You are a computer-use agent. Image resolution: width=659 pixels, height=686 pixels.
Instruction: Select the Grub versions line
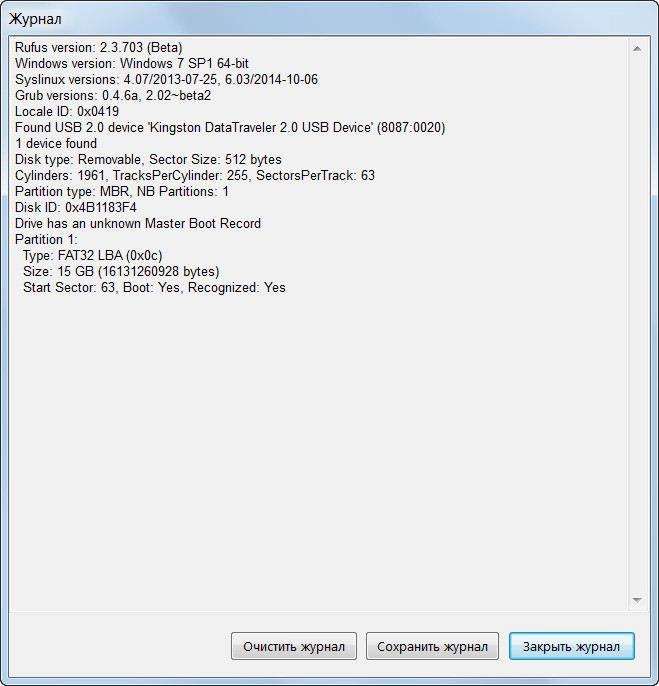click(x=113, y=95)
